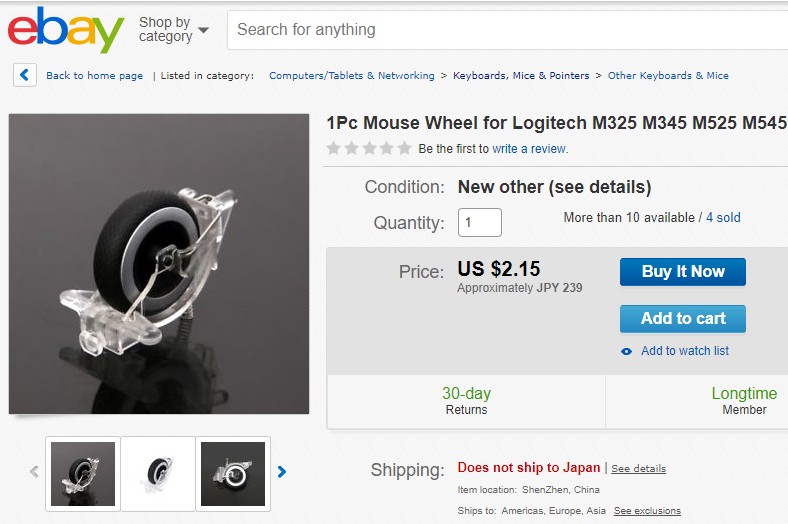Click See details shipping link
Screen dimensions: 788x524
(x=638, y=469)
